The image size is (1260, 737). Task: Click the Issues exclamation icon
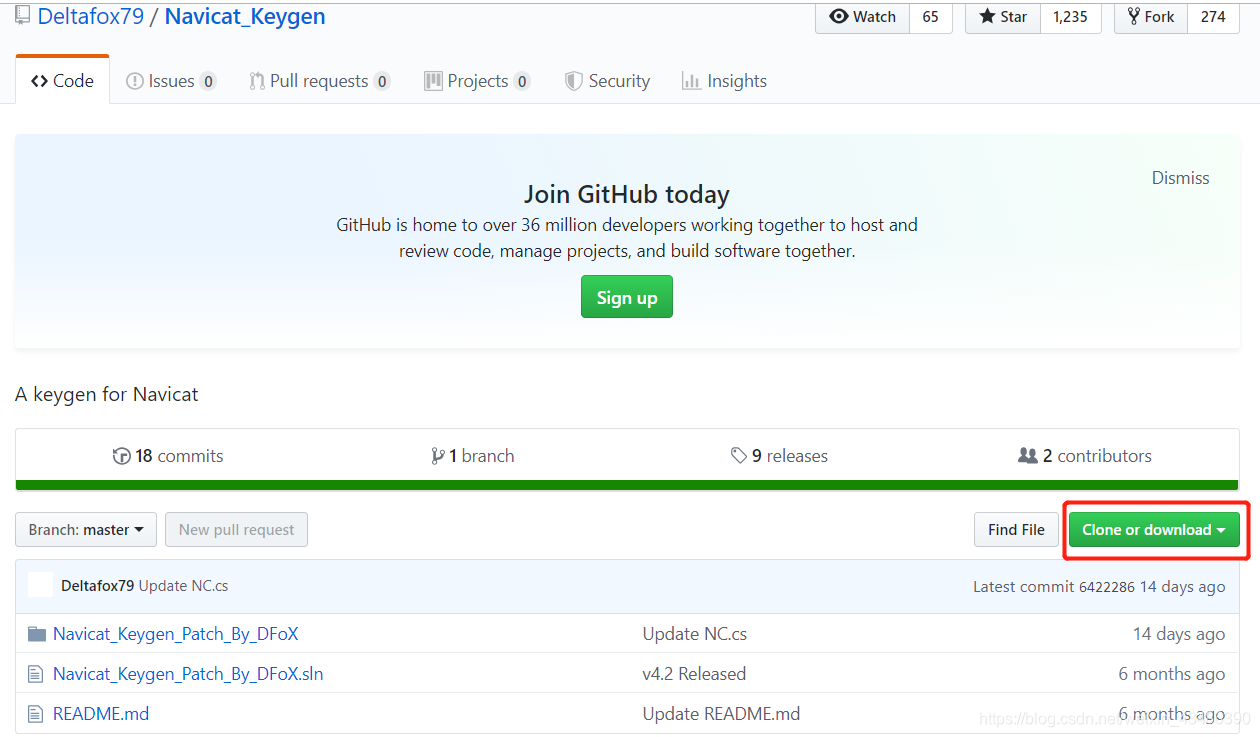click(134, 81)
